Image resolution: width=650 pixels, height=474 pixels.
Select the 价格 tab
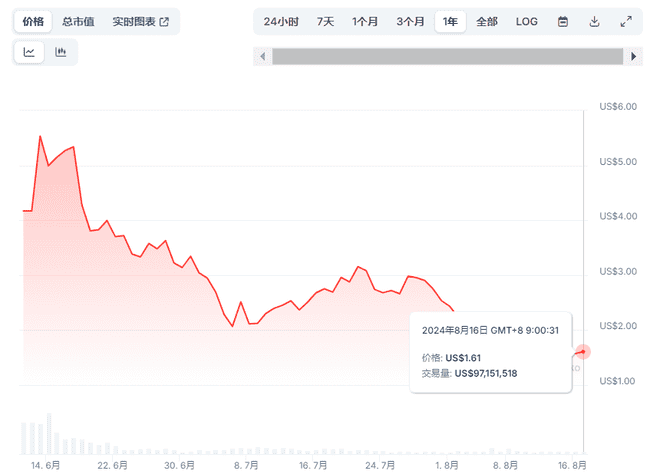[33, 21]
